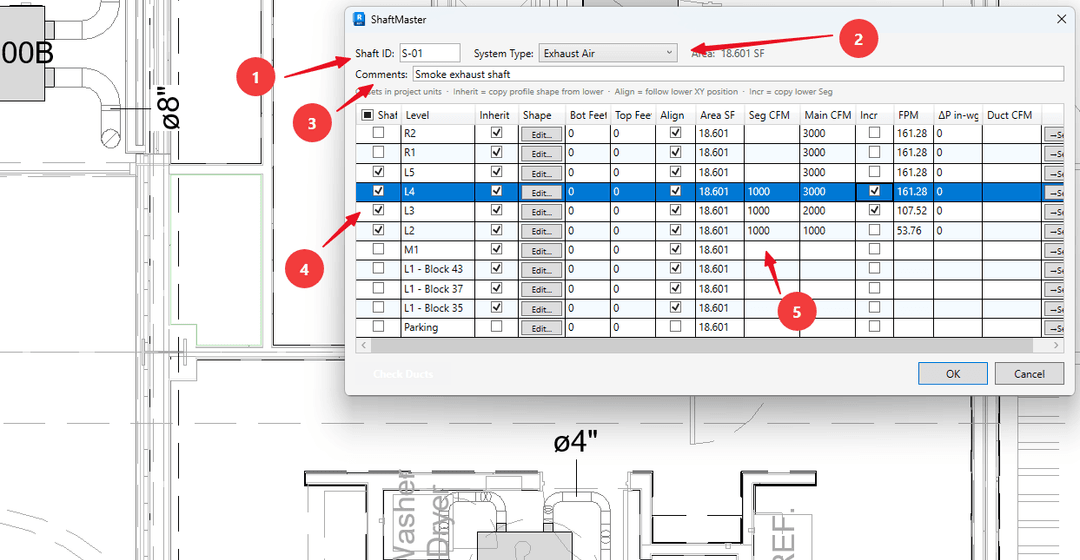
Task: Click the ΔP in-wg column header
Action: tap(958, 115)
